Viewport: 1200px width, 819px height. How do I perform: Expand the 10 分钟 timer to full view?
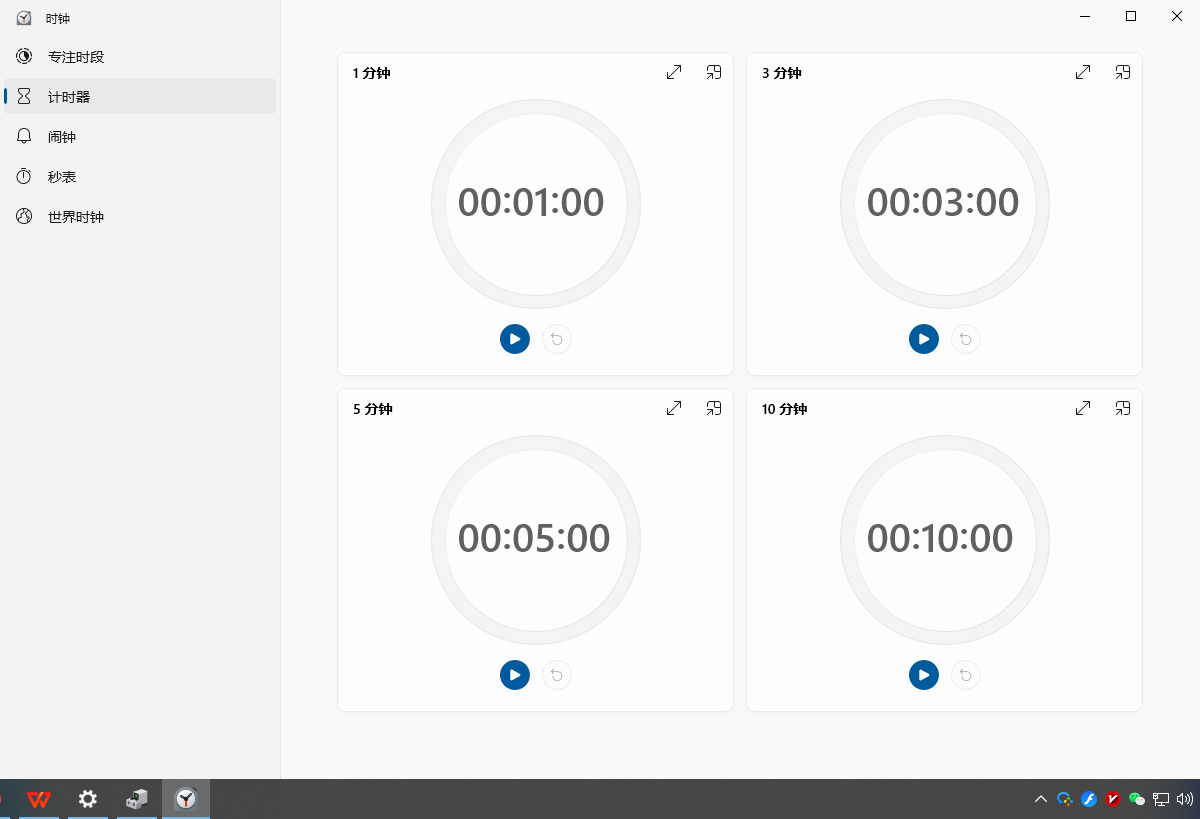tap(1083, 408)
